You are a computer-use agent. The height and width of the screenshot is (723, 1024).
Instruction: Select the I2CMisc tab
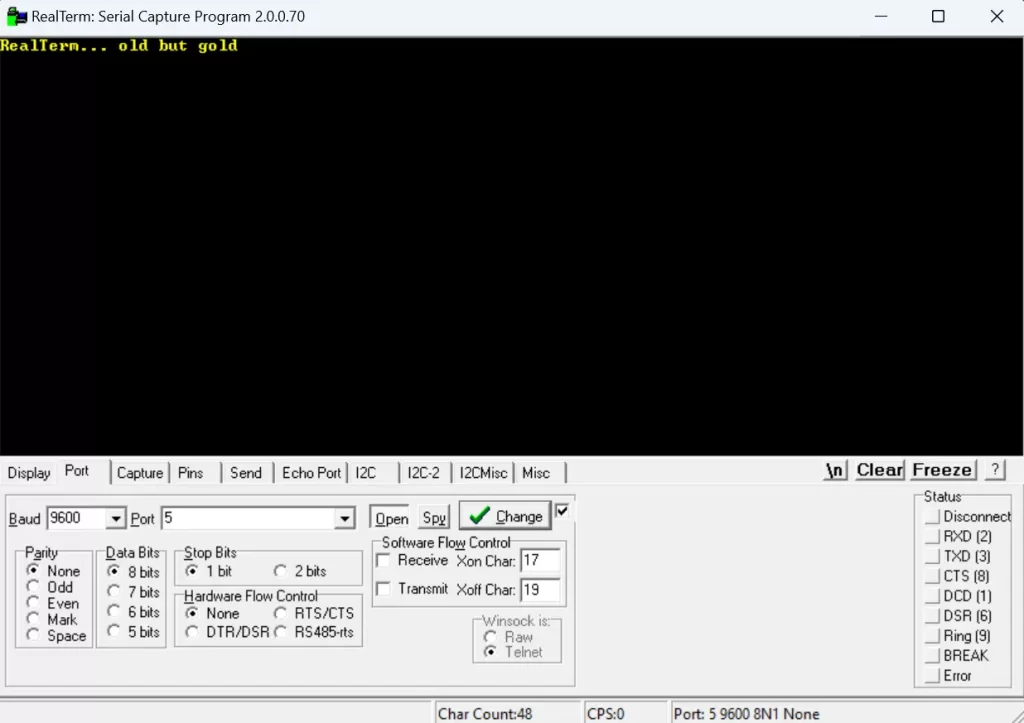[x=483, y=473]
